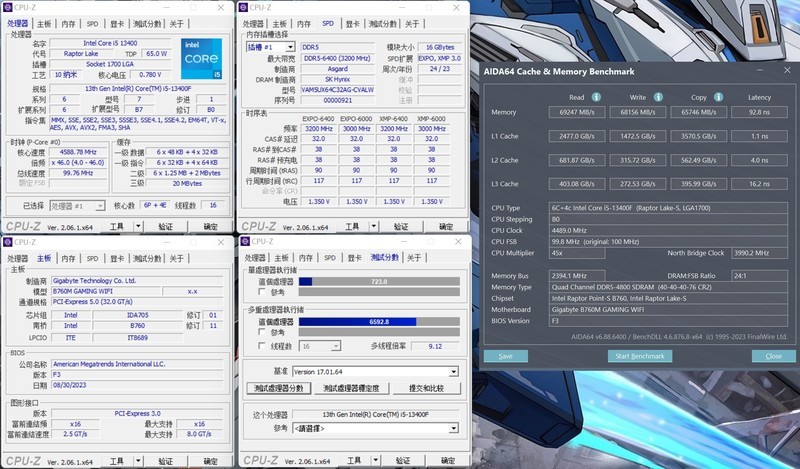This screenshot has width=800, height=469.
Task: Click the L1 Cache Write 1472.5 GB/s field
Action: [x=638, y=136]
